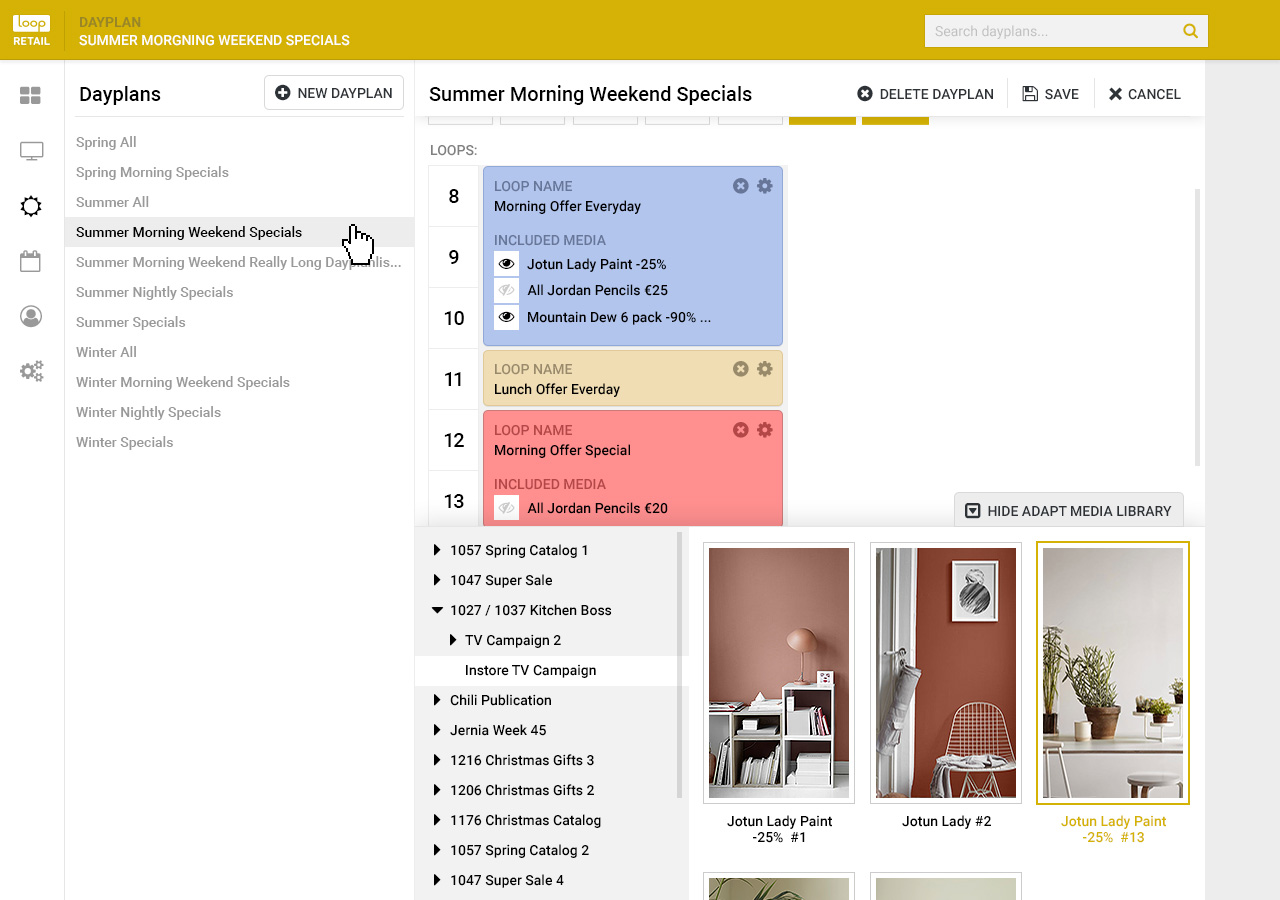Screen dimensions: 1280x900
Task: Open the dashboard grid icon in sidebar
Action: tap(31, 96)
